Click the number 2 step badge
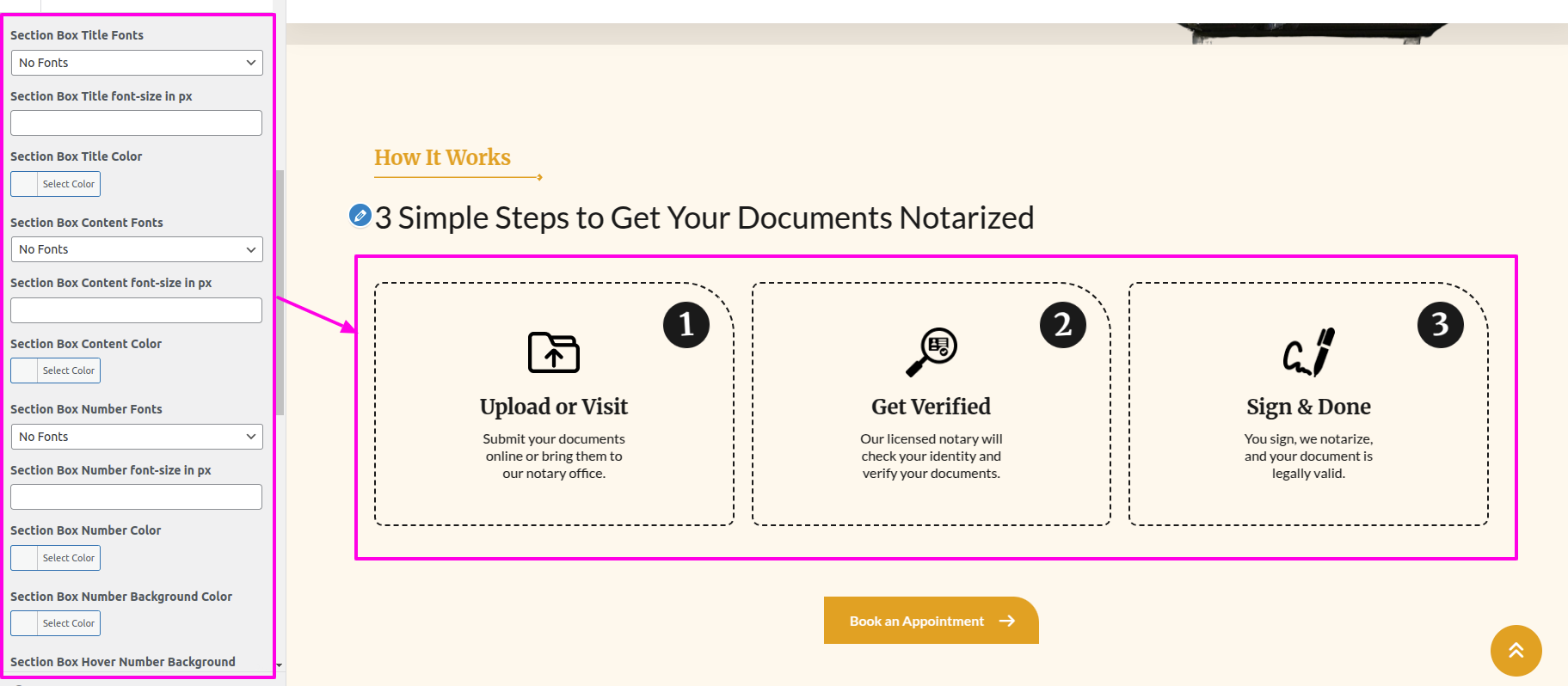Viewport: 1568px width, 686px height. pos(1062,325)
